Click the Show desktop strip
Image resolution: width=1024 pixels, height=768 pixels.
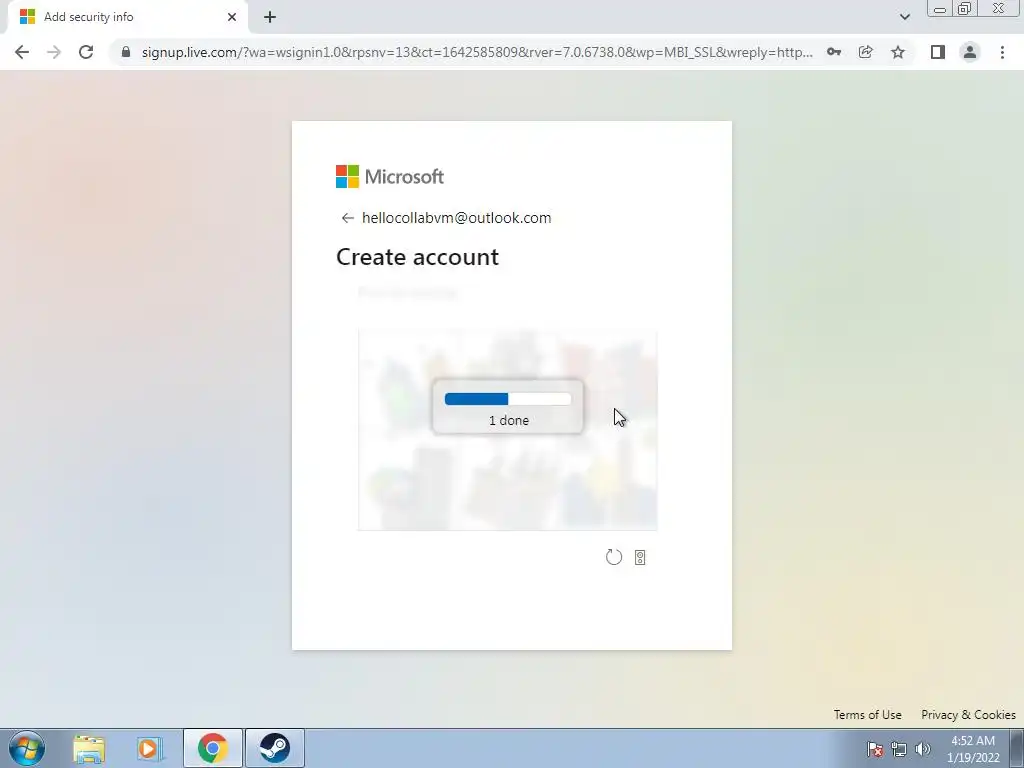(x=1017, y=748)
